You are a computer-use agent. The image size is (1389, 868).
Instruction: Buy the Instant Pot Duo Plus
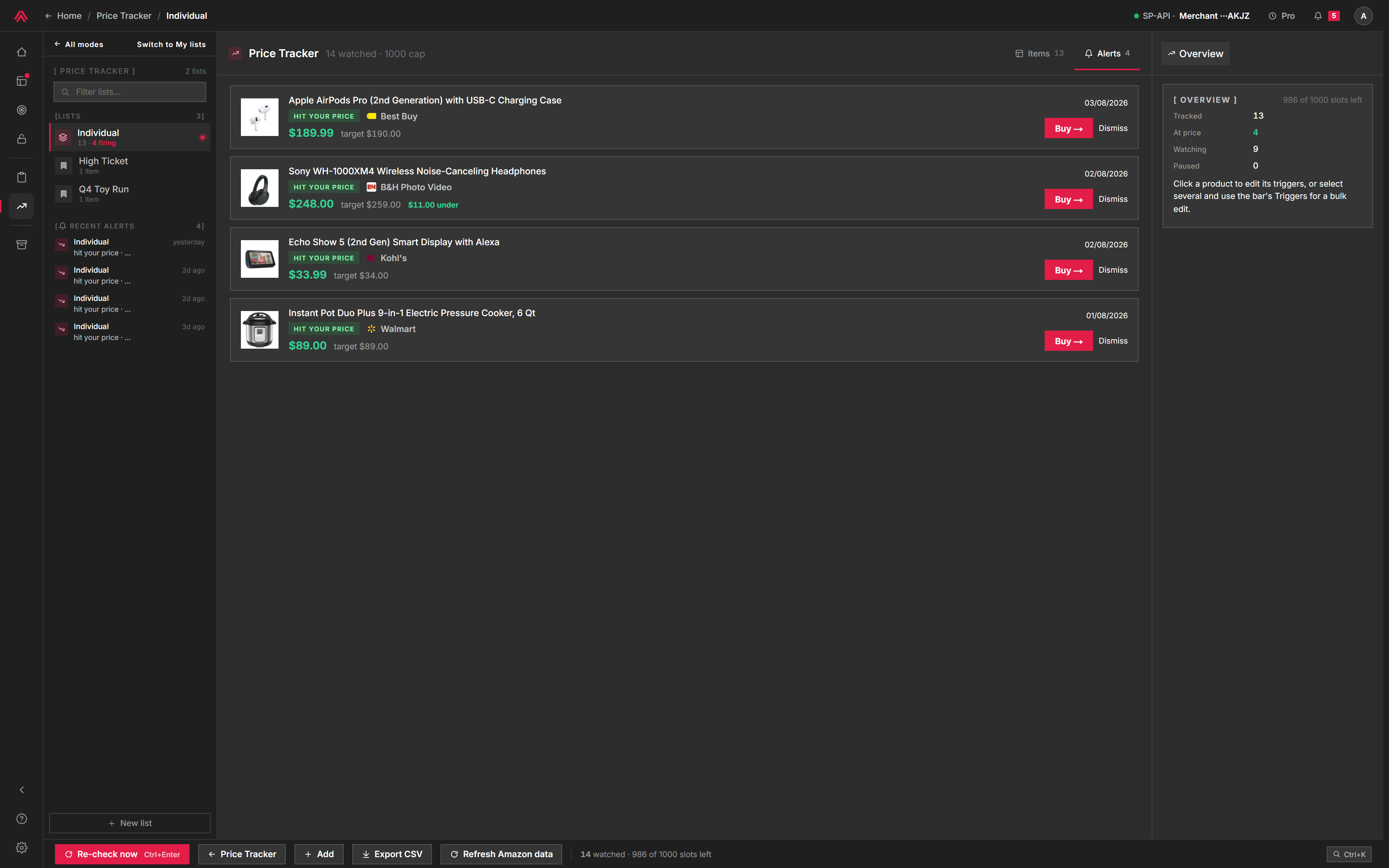click(x=1068, y=341)
